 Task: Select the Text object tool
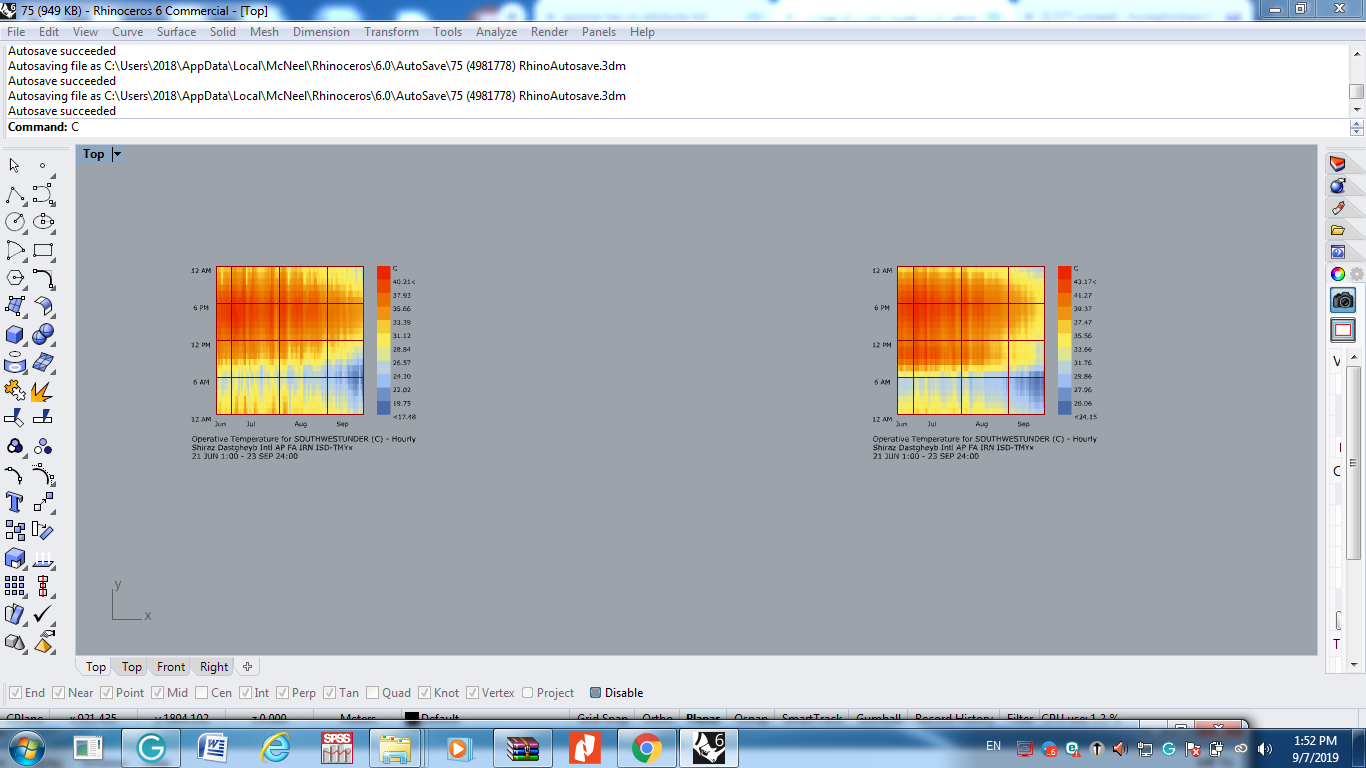tap(15, 502)
